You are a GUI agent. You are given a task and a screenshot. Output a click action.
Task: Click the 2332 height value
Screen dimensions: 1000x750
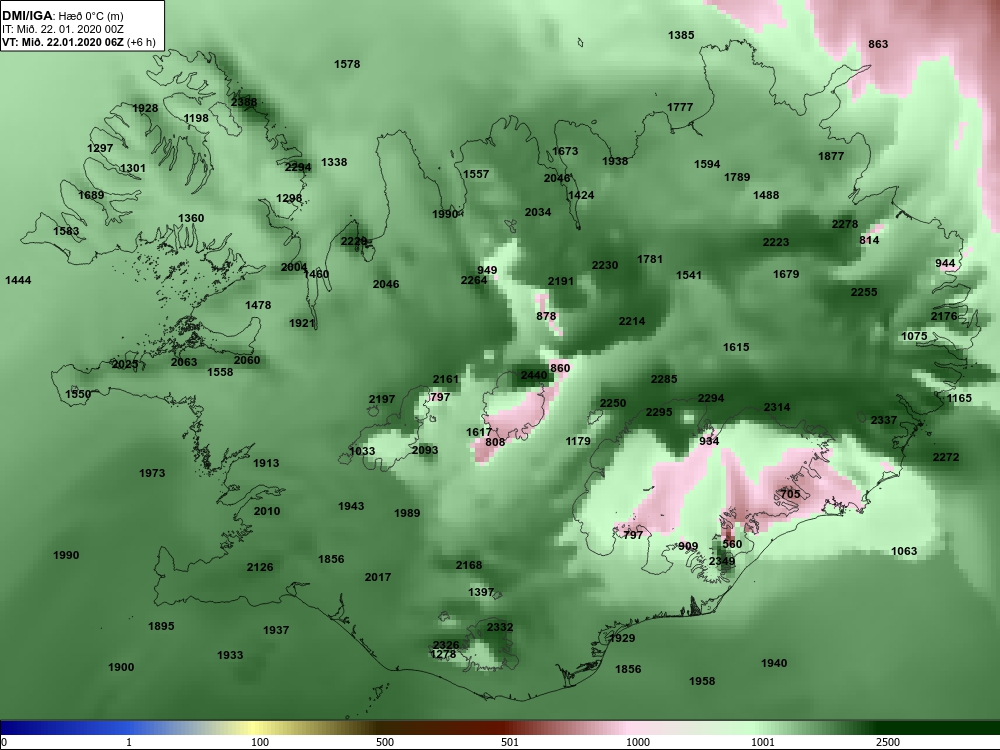499,628
